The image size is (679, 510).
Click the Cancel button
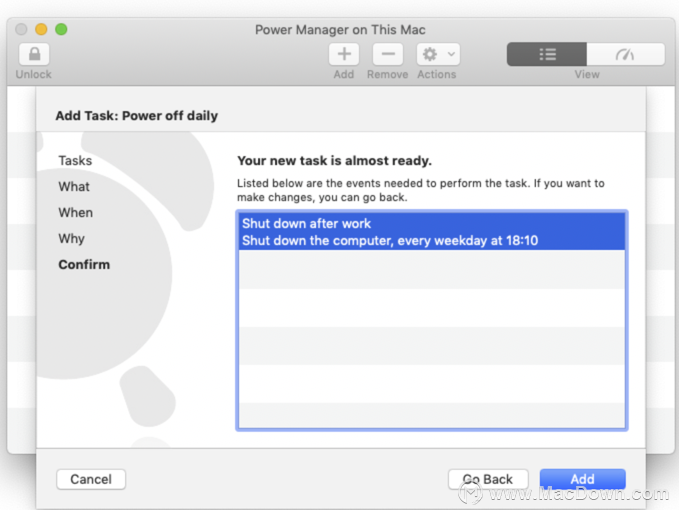(91, 479)
